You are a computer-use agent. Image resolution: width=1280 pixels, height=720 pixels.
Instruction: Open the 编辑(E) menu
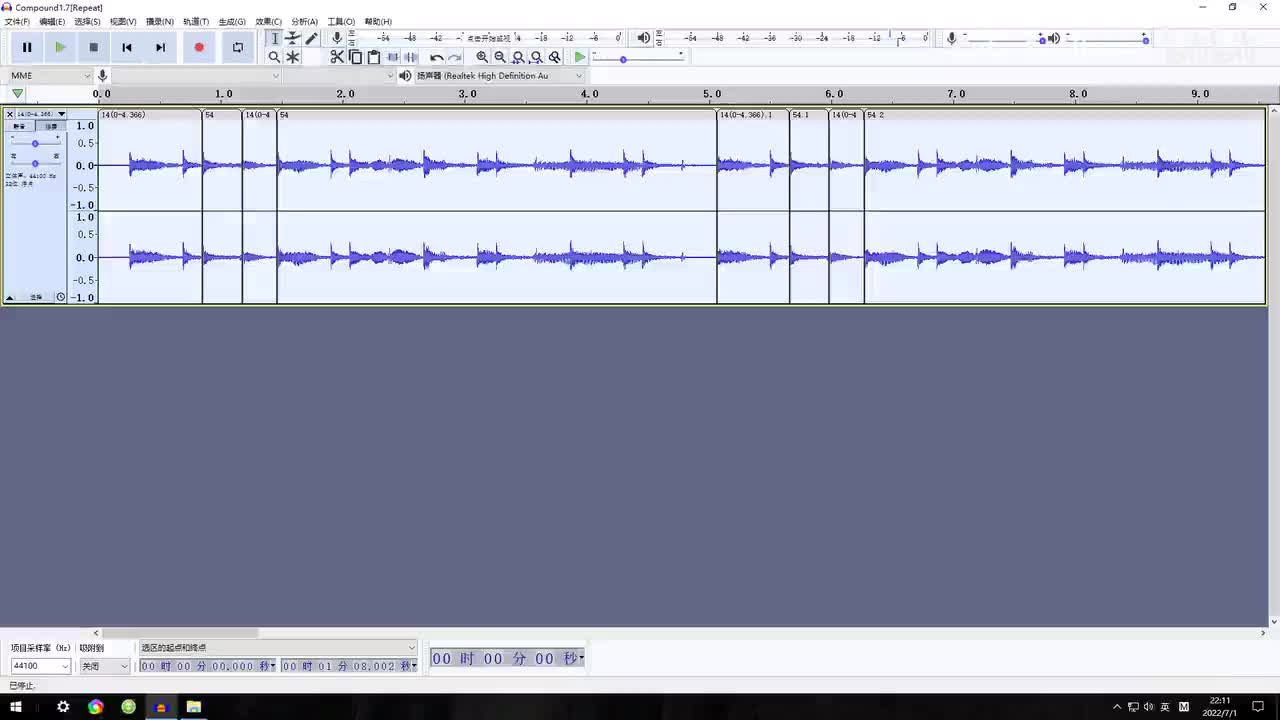point(52,21)
